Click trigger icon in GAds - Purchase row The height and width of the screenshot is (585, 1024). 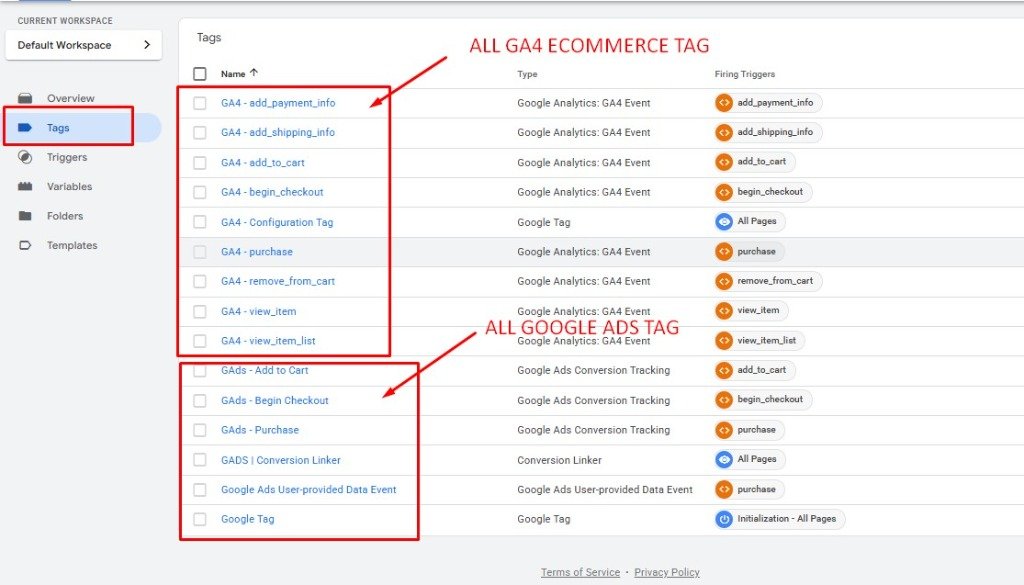[x=724, y=430]
